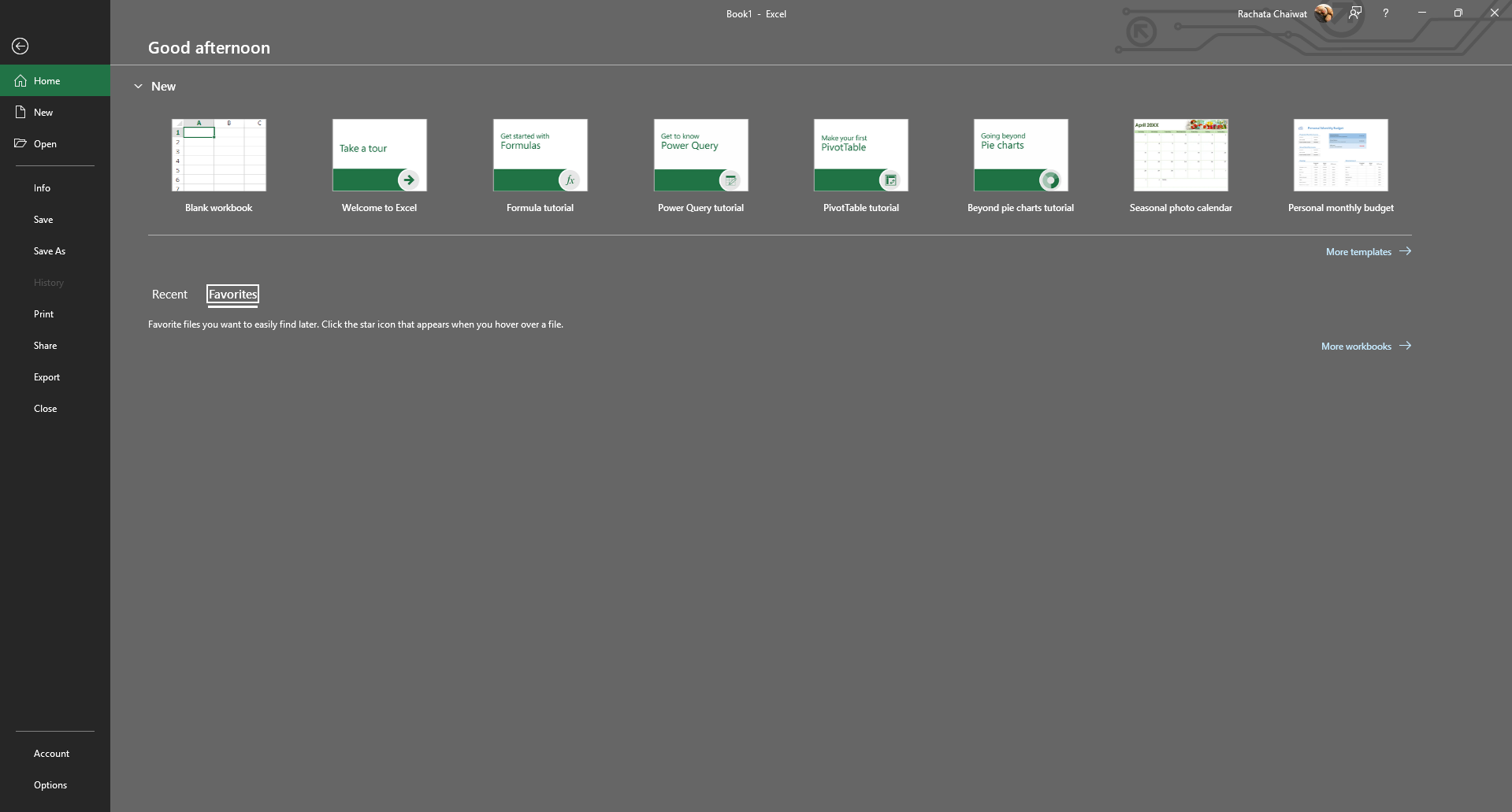Go to Home in backstage menu
Image resolution: width=1512 pixels, height=812 pixels.
coord(55,80)
